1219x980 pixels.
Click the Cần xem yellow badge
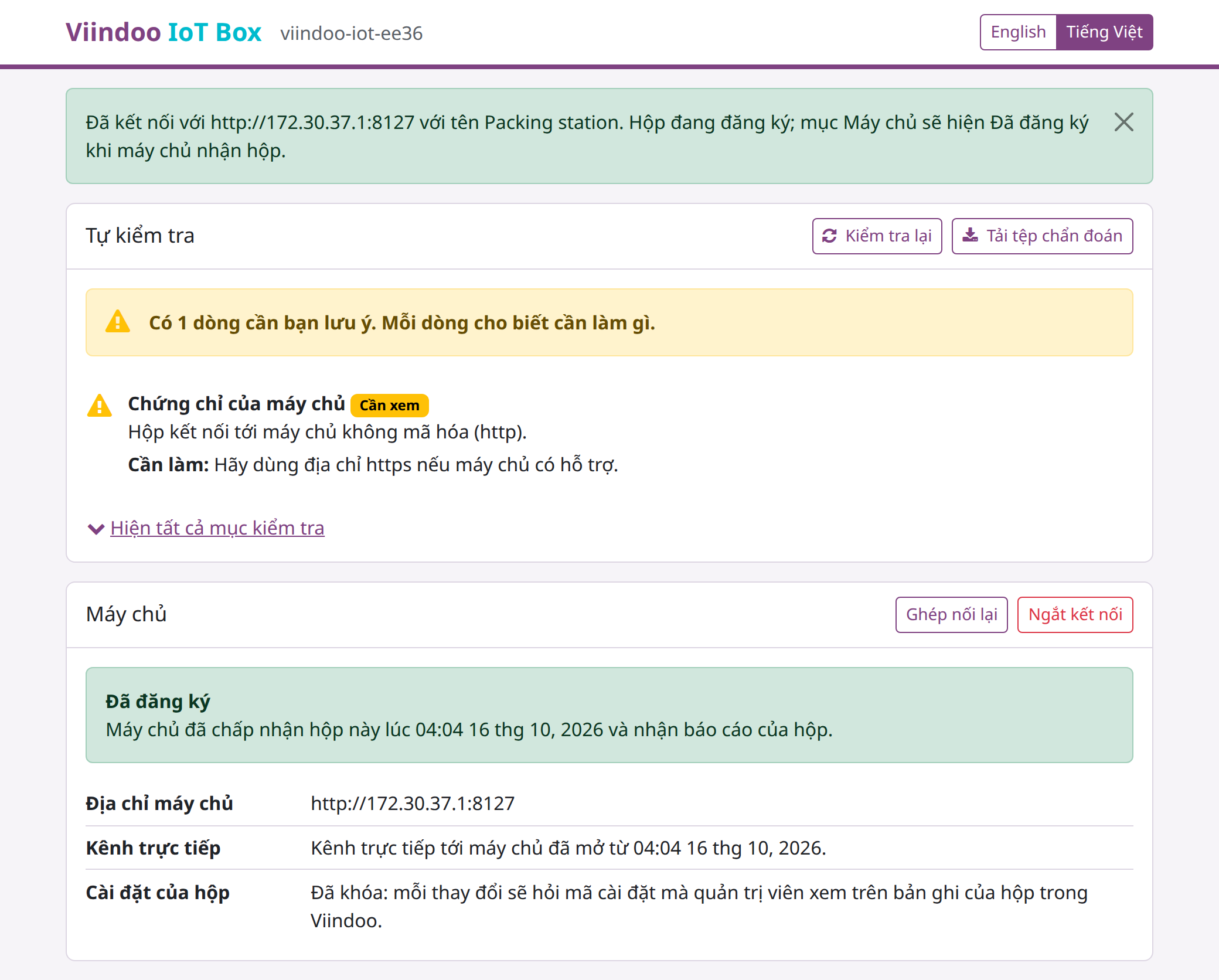[390, 406]
